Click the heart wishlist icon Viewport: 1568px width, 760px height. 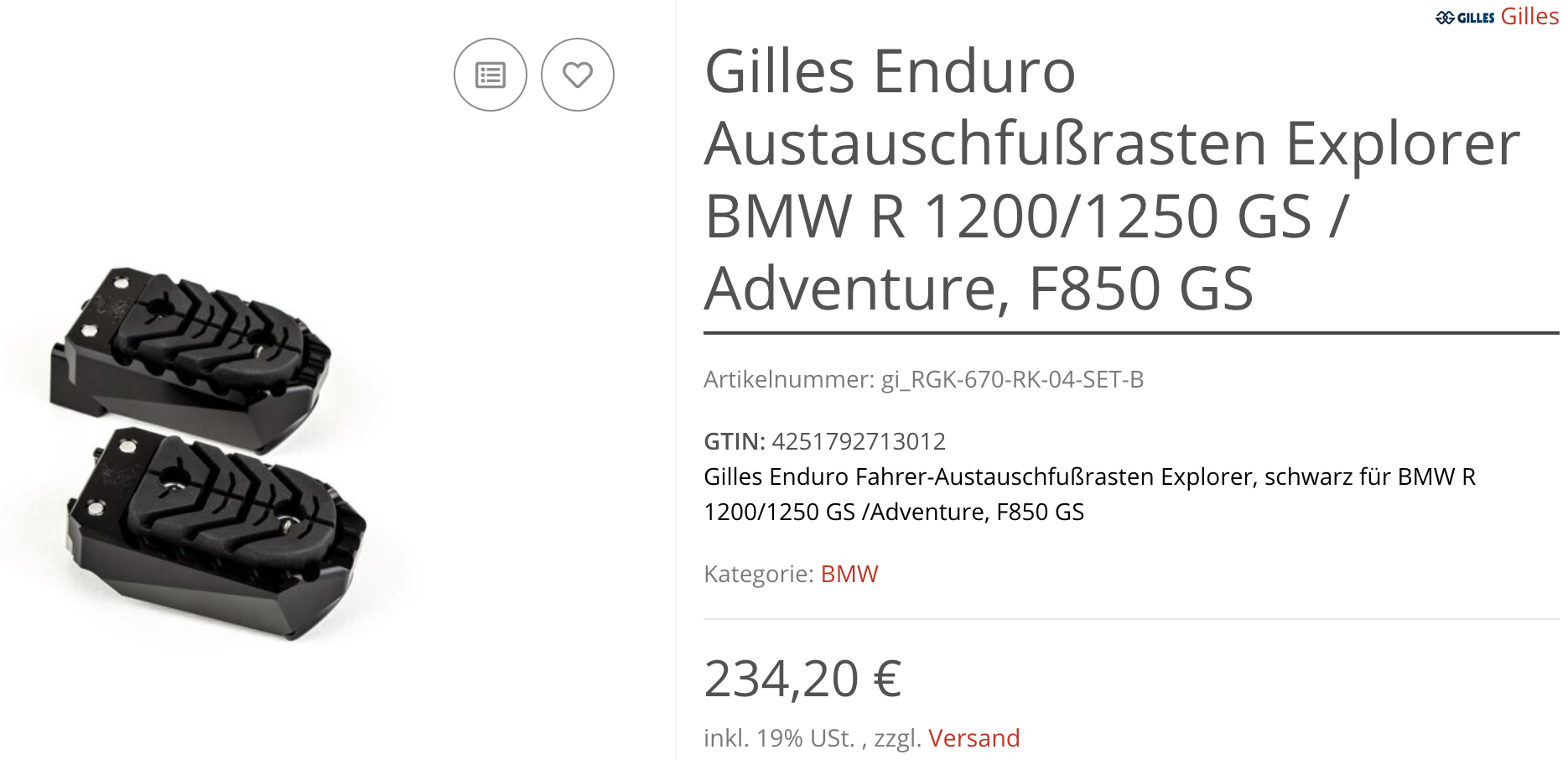578,75
